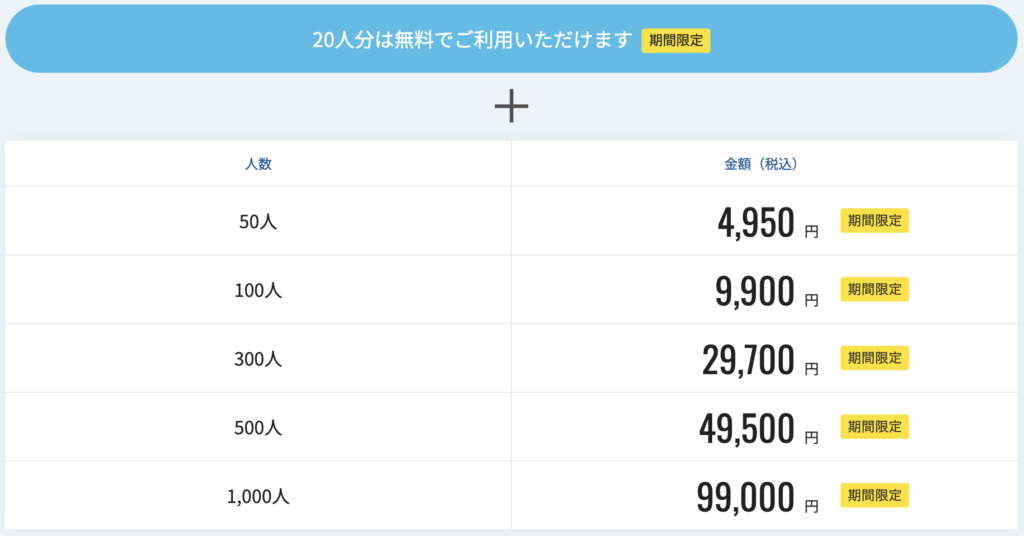Screen dimensions: 1024x536
Task: Click the 金額(税込) column header
Action: click(x=767, y=164)
